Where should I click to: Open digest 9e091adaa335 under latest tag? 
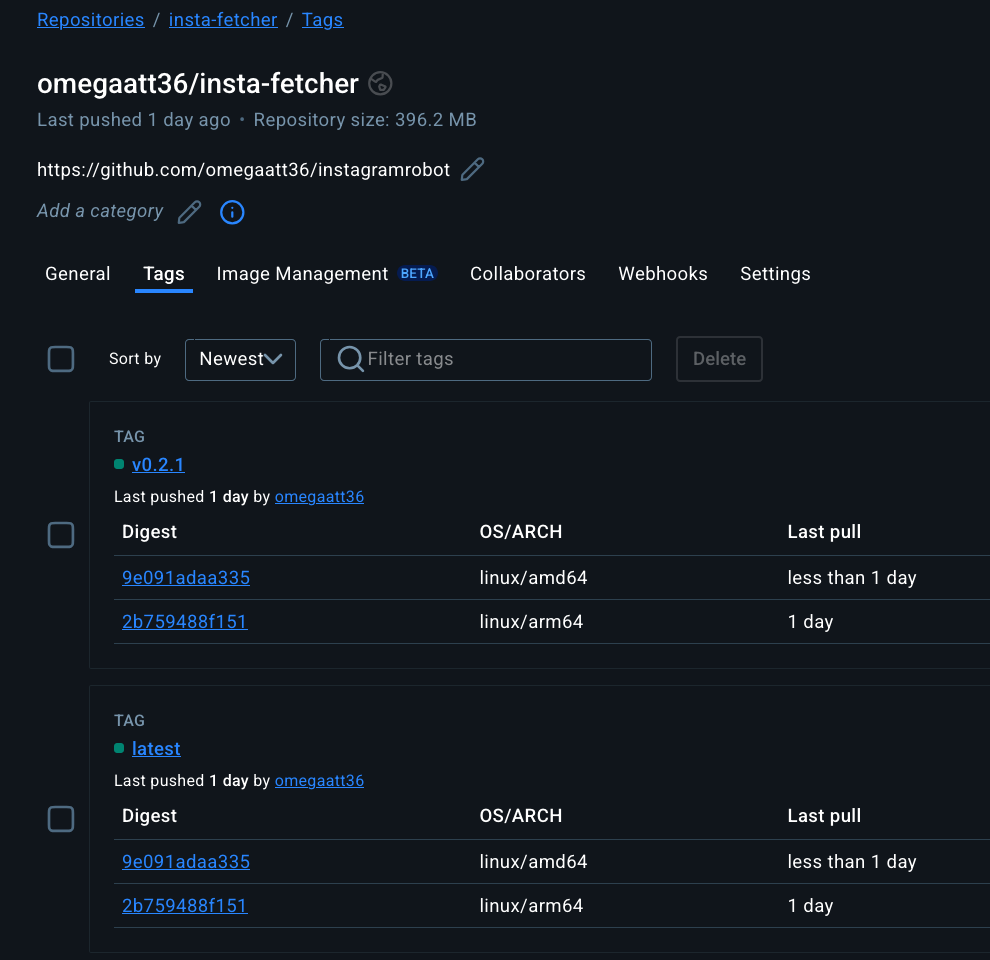[x=186, y=862]
